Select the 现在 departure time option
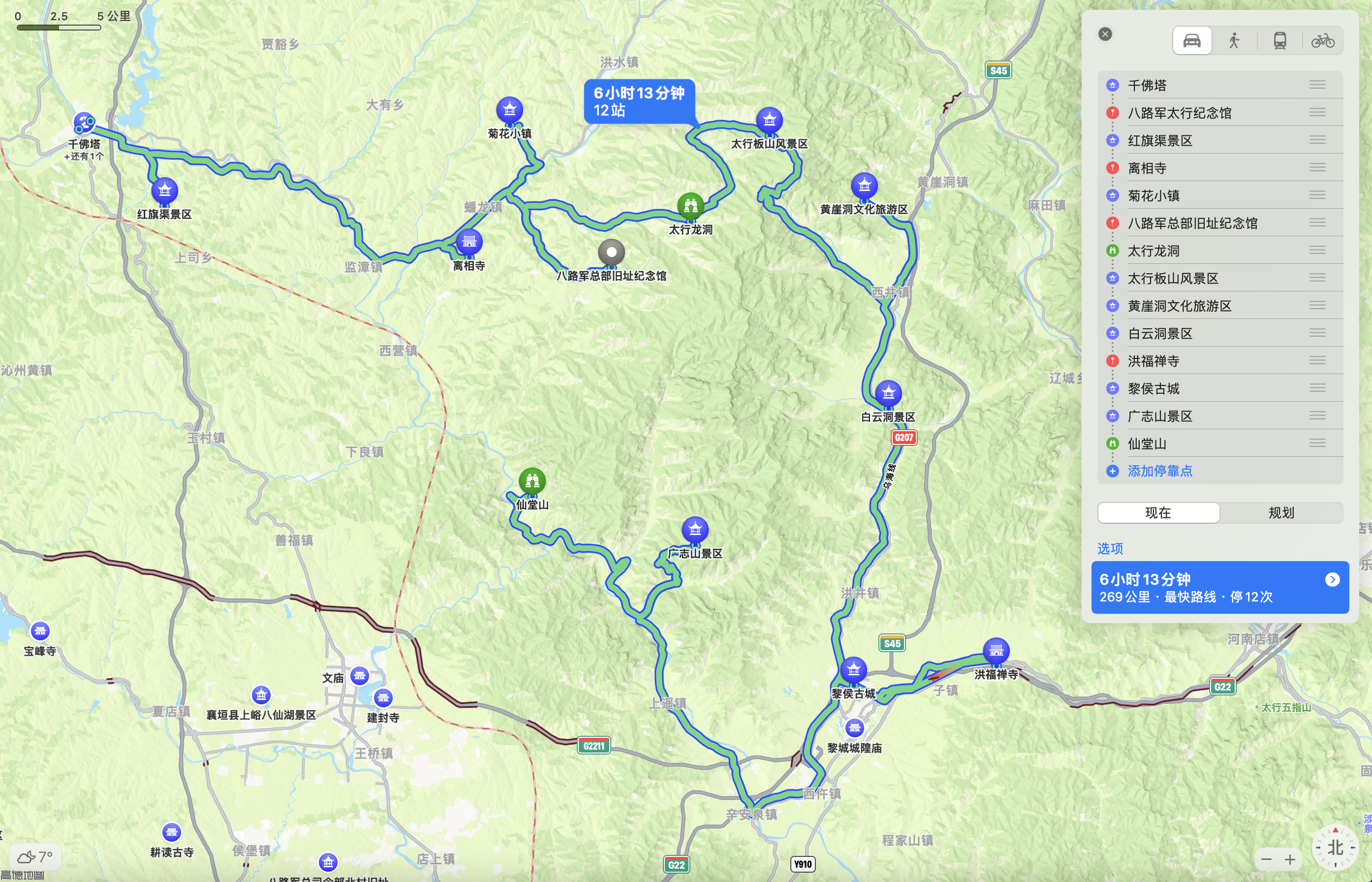 click(x=1158, y=512)
